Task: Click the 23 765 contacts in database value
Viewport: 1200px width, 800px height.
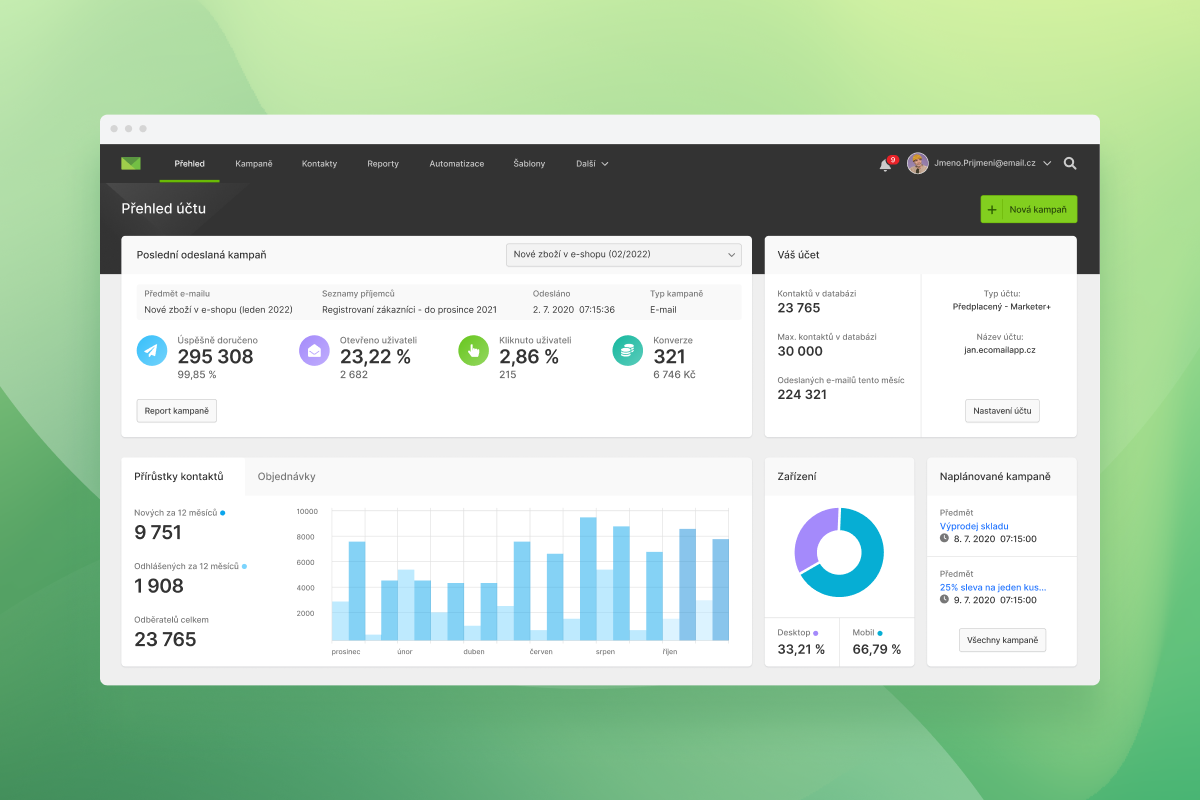Action: pyautogui.click(x=799, y=308)
